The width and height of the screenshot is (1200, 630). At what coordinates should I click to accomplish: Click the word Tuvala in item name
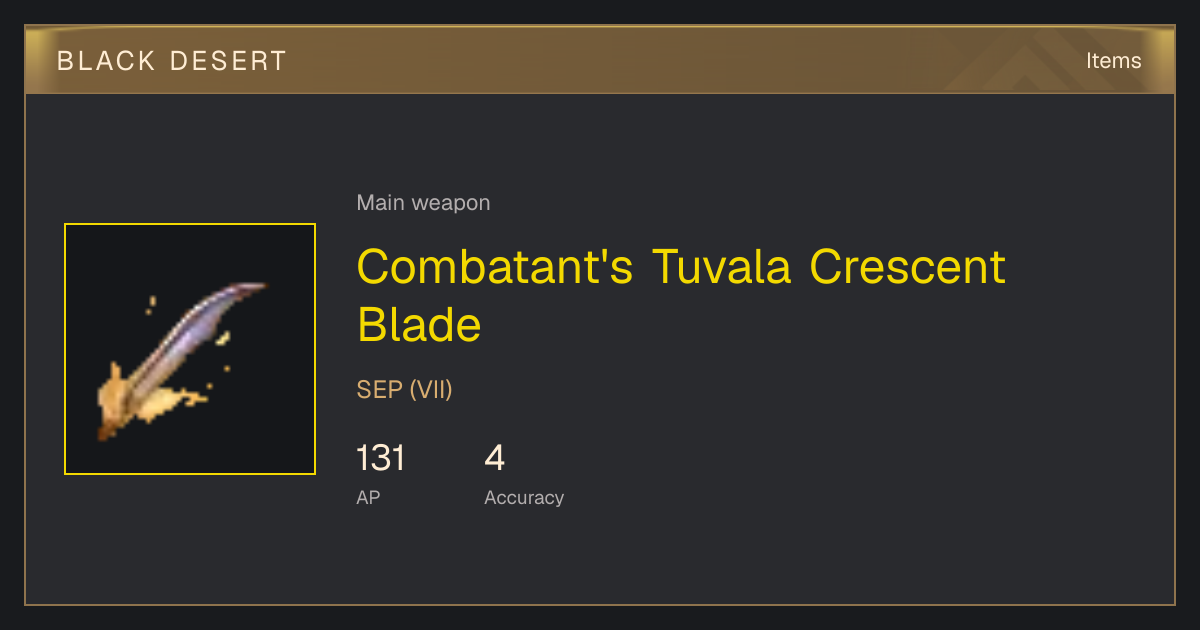(722, 266)
